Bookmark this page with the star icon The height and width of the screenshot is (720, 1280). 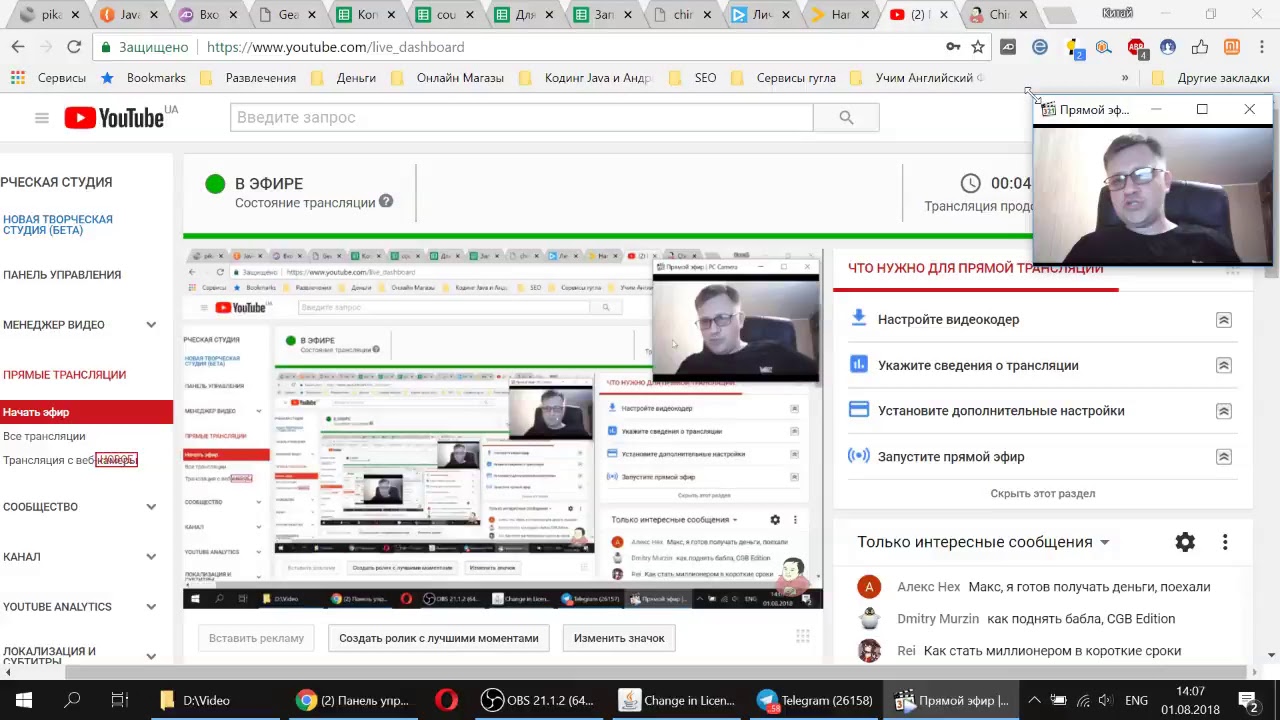tap(978, 47)
